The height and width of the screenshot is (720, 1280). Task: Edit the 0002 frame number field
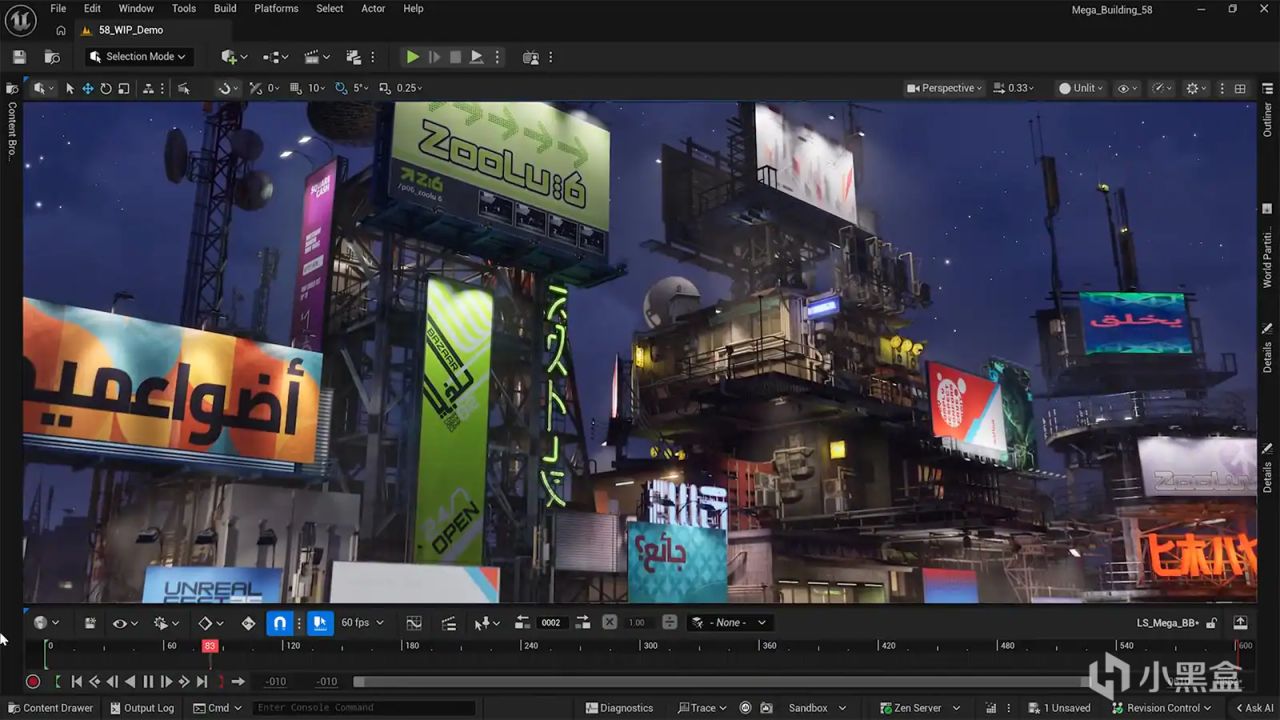point(551,623)
